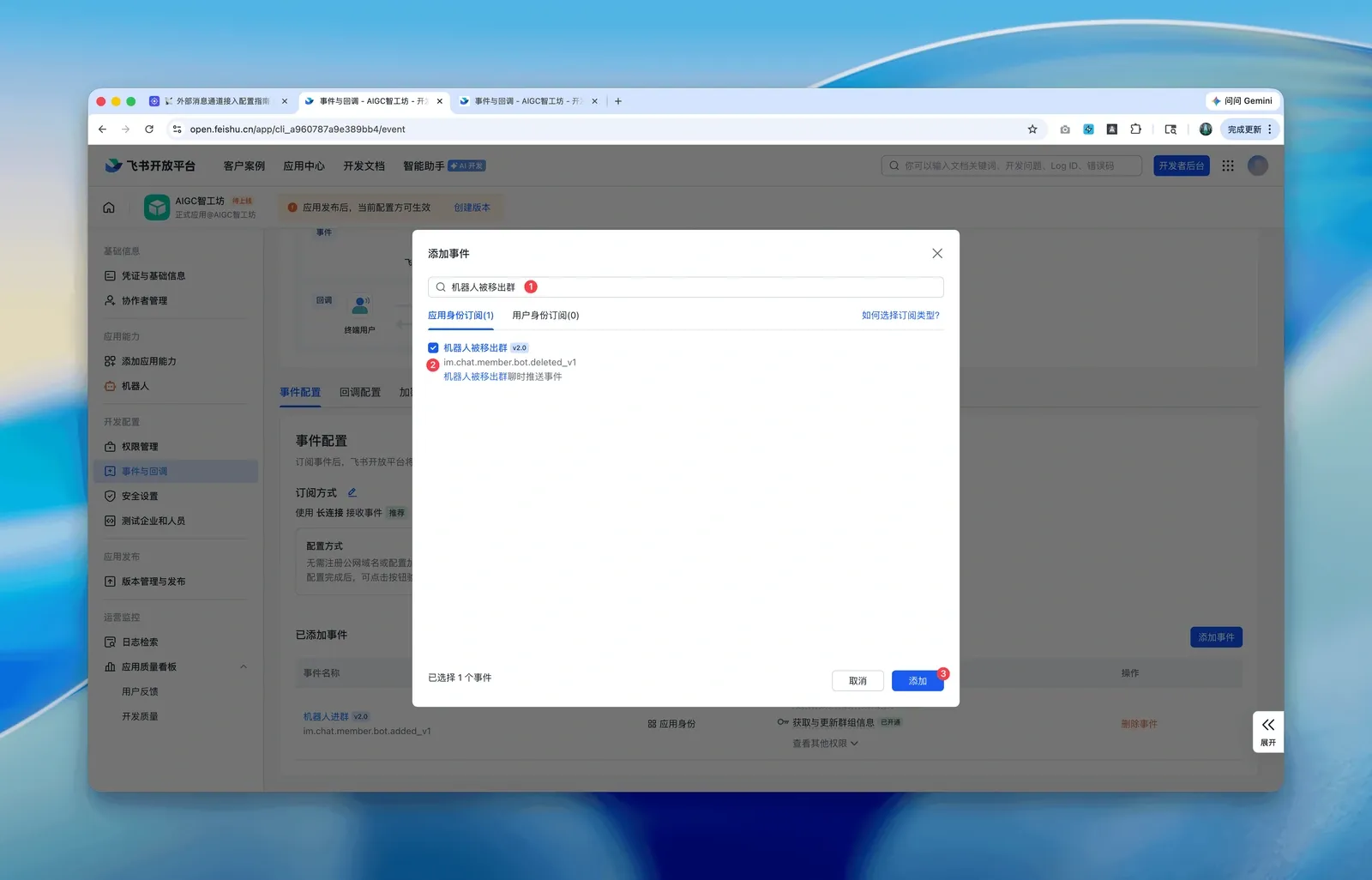
Task: Open the 如何选择订阅类型? link
Action: pos(900,316)
